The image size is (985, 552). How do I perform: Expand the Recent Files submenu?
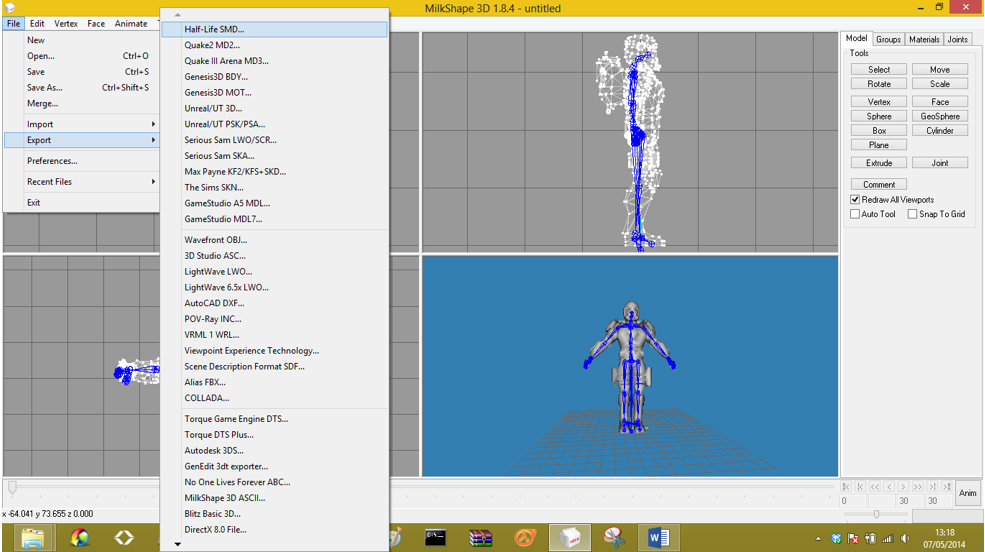[81, 181]
